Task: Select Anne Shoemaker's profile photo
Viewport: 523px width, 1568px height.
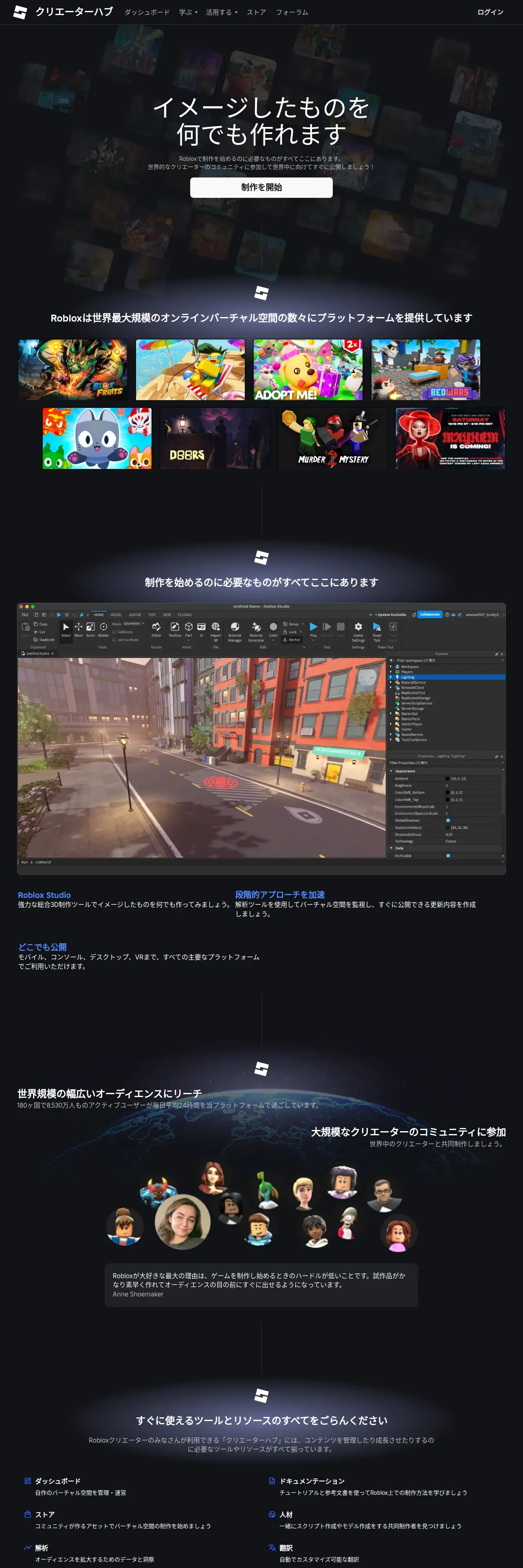Action: point(182,1222)
